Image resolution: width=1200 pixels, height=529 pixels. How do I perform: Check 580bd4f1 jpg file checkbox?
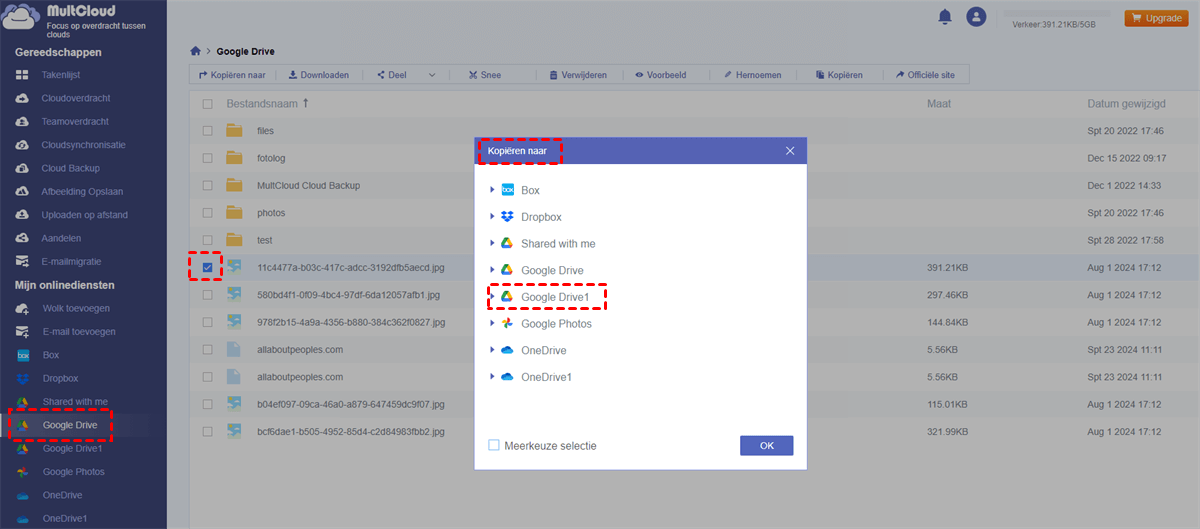click(x=208, y=295)
